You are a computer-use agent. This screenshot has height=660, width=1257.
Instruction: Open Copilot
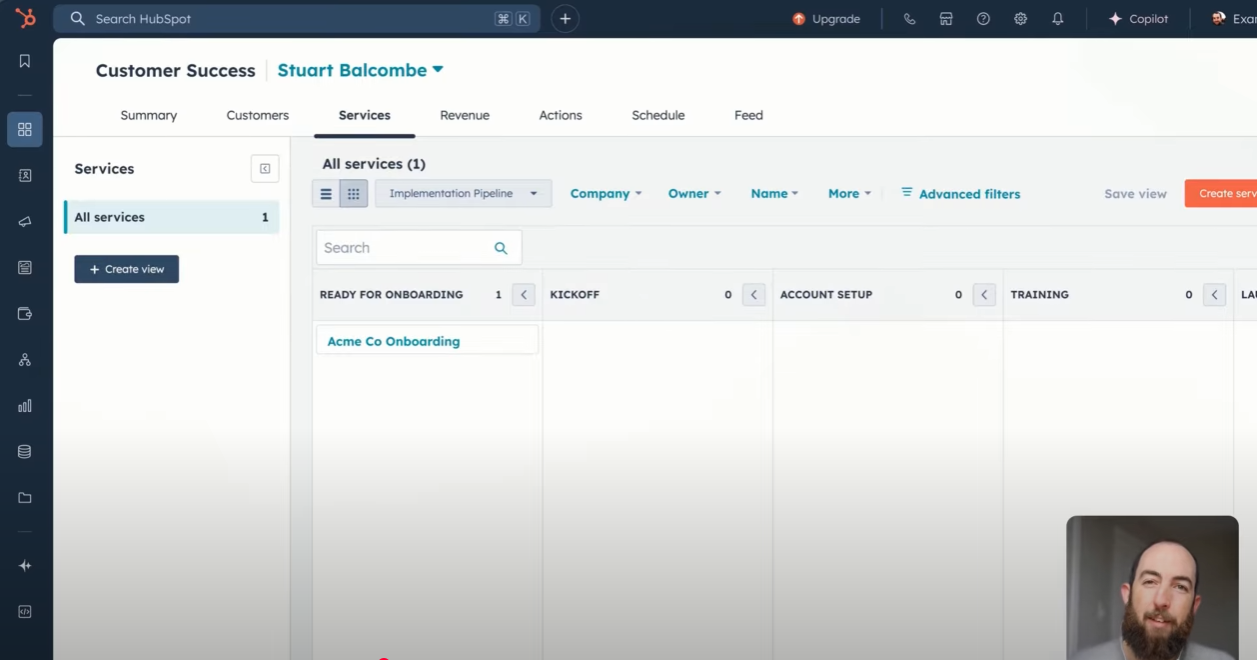click(x=1138, y=19)
